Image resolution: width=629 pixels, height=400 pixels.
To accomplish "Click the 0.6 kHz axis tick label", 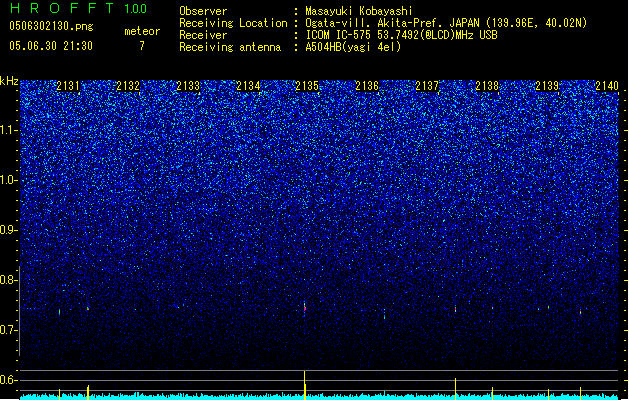I will [9, 380].
